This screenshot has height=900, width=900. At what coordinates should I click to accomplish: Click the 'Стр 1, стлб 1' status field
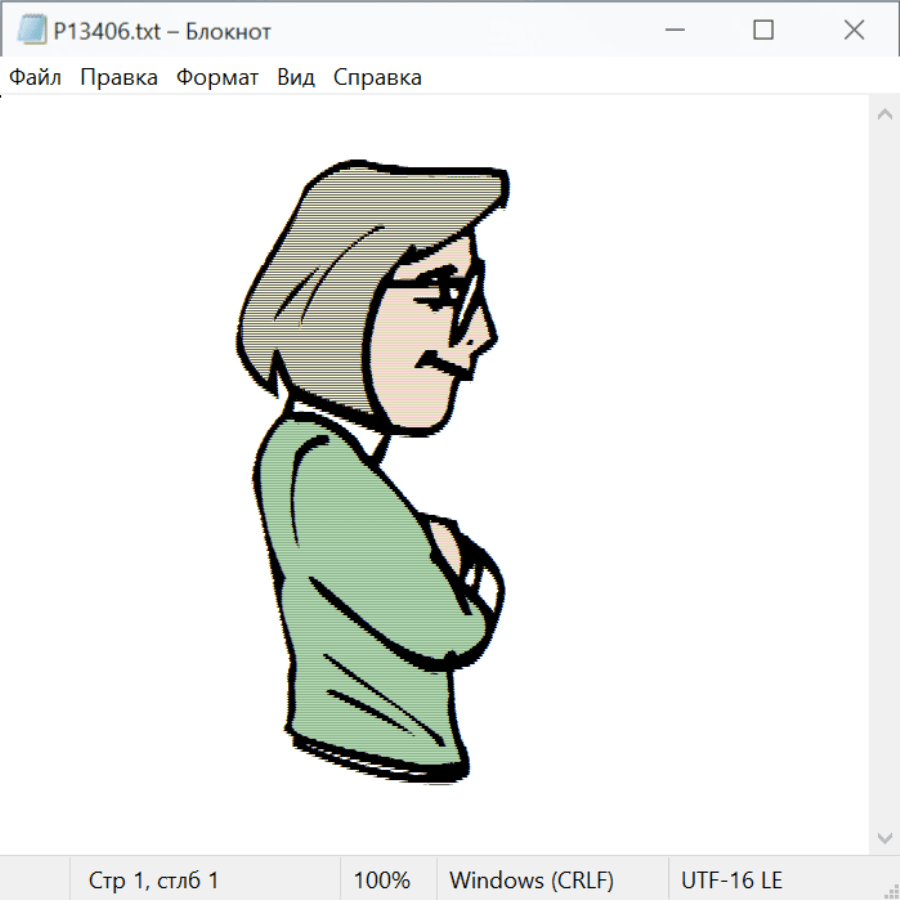coord(154,880)
